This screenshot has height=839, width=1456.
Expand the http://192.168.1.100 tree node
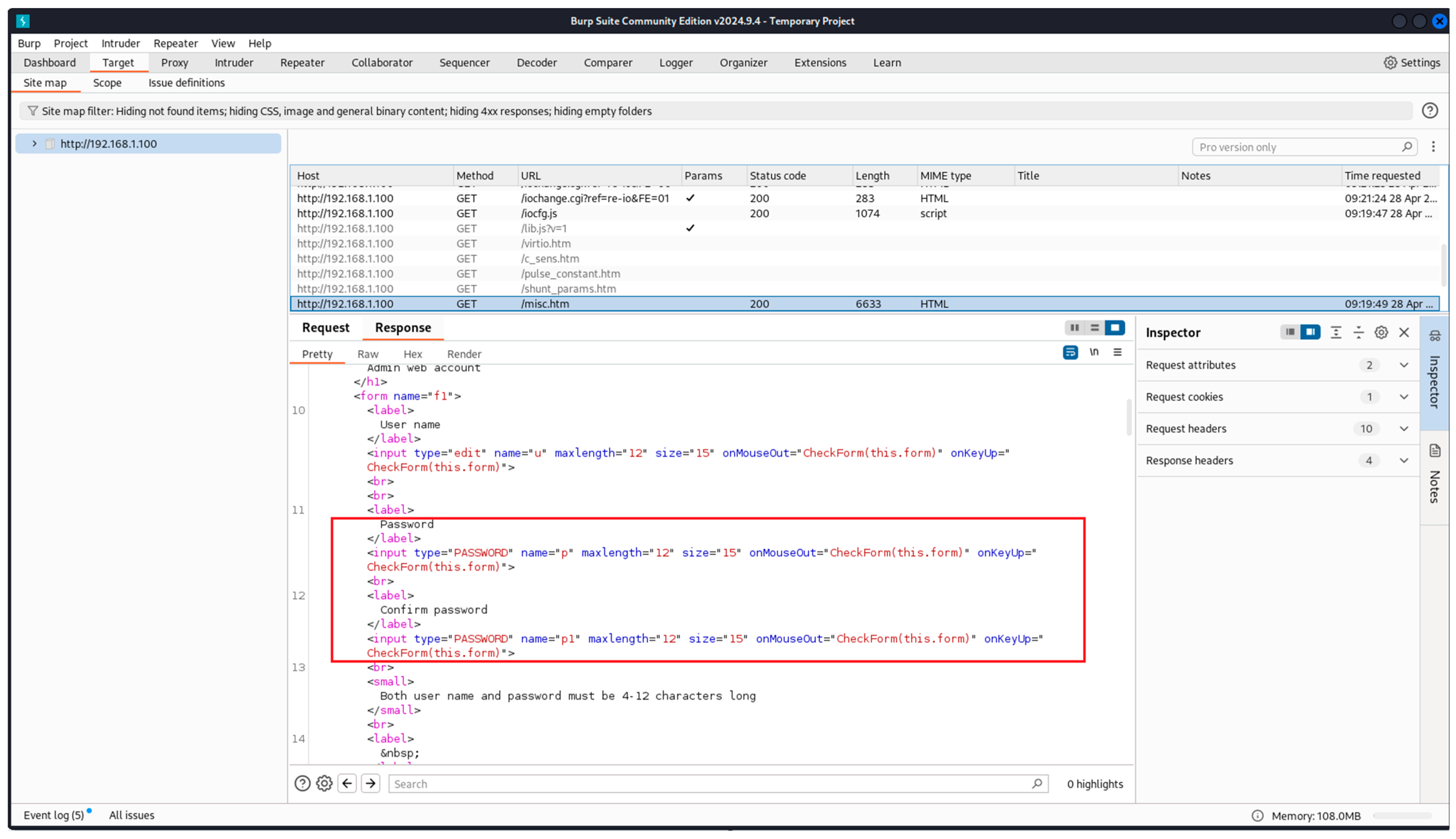coord(34,143)
